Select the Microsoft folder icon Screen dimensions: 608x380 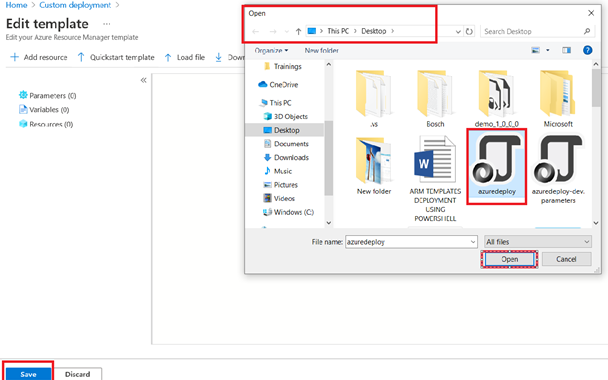click(558, 94)
